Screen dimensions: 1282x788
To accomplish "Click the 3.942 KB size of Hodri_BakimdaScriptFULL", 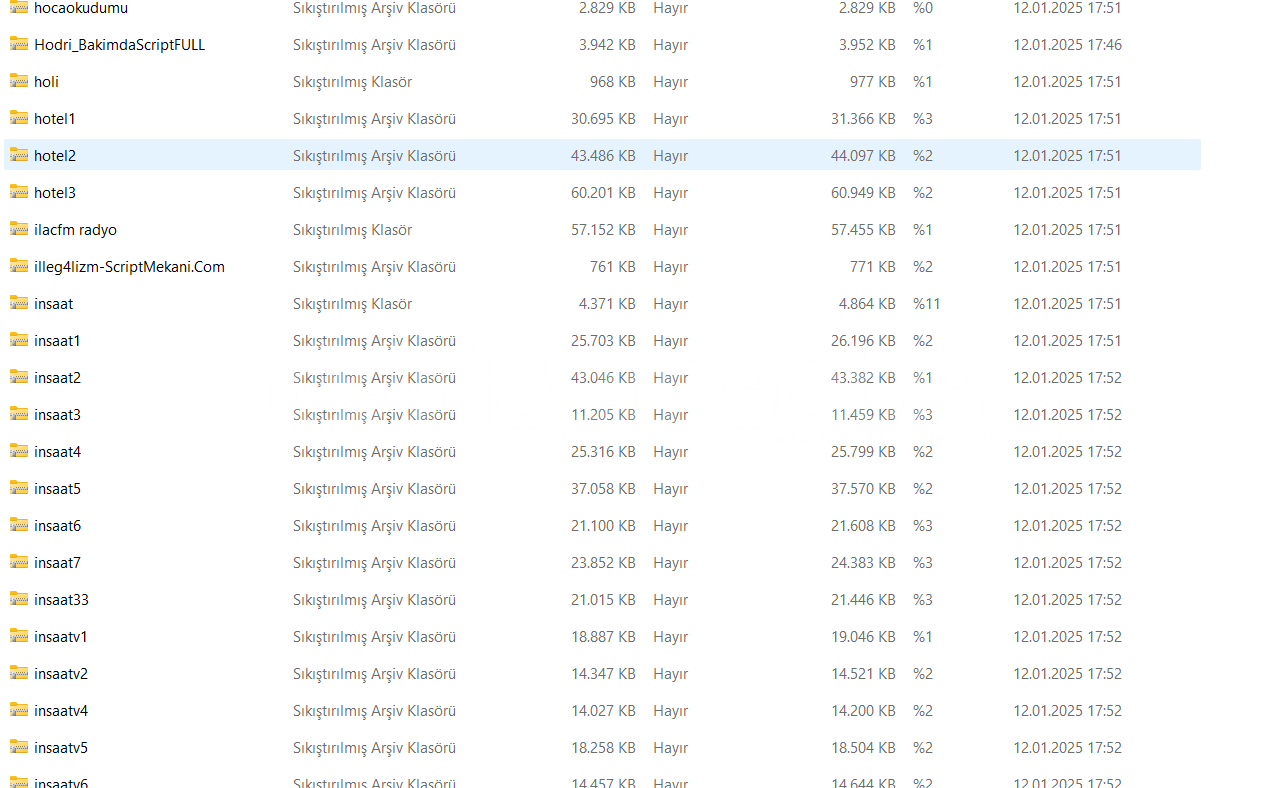I will [x=607, y=45].
